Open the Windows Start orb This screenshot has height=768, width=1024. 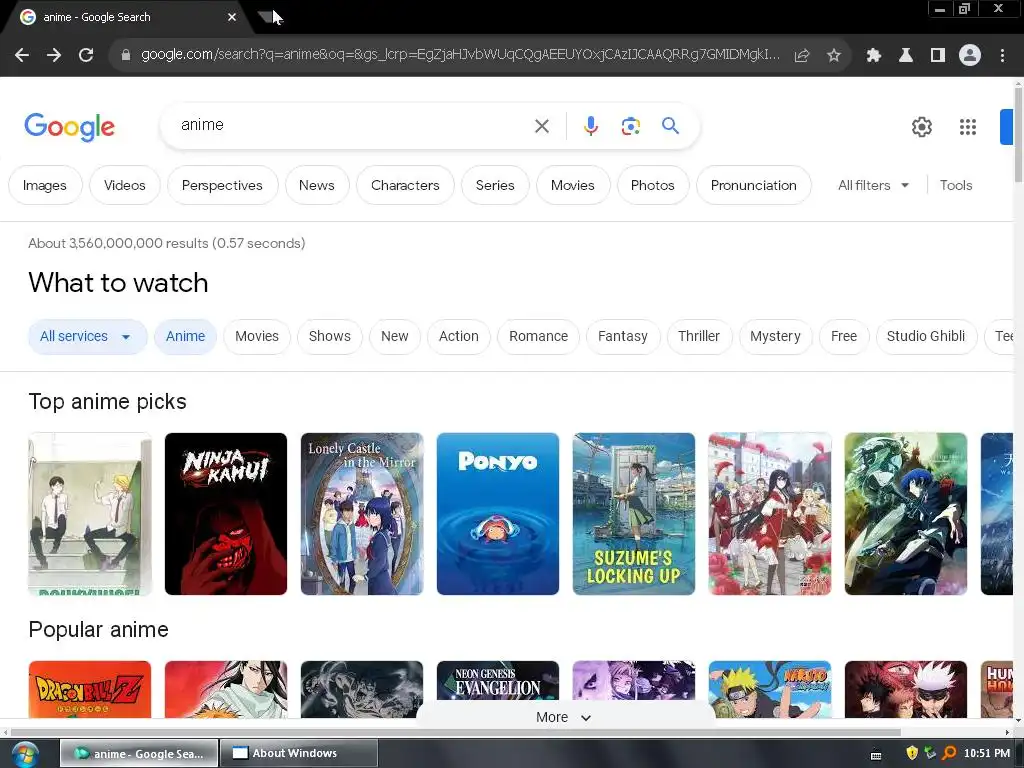(24, 754)
